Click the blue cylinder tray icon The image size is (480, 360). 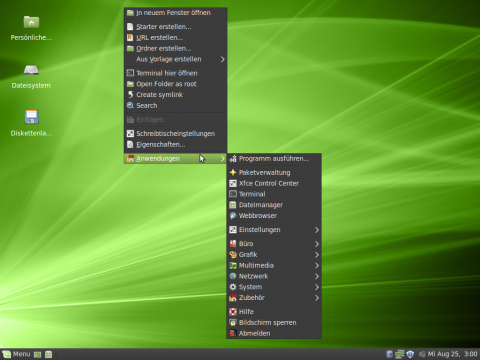(x=389, y=354)
